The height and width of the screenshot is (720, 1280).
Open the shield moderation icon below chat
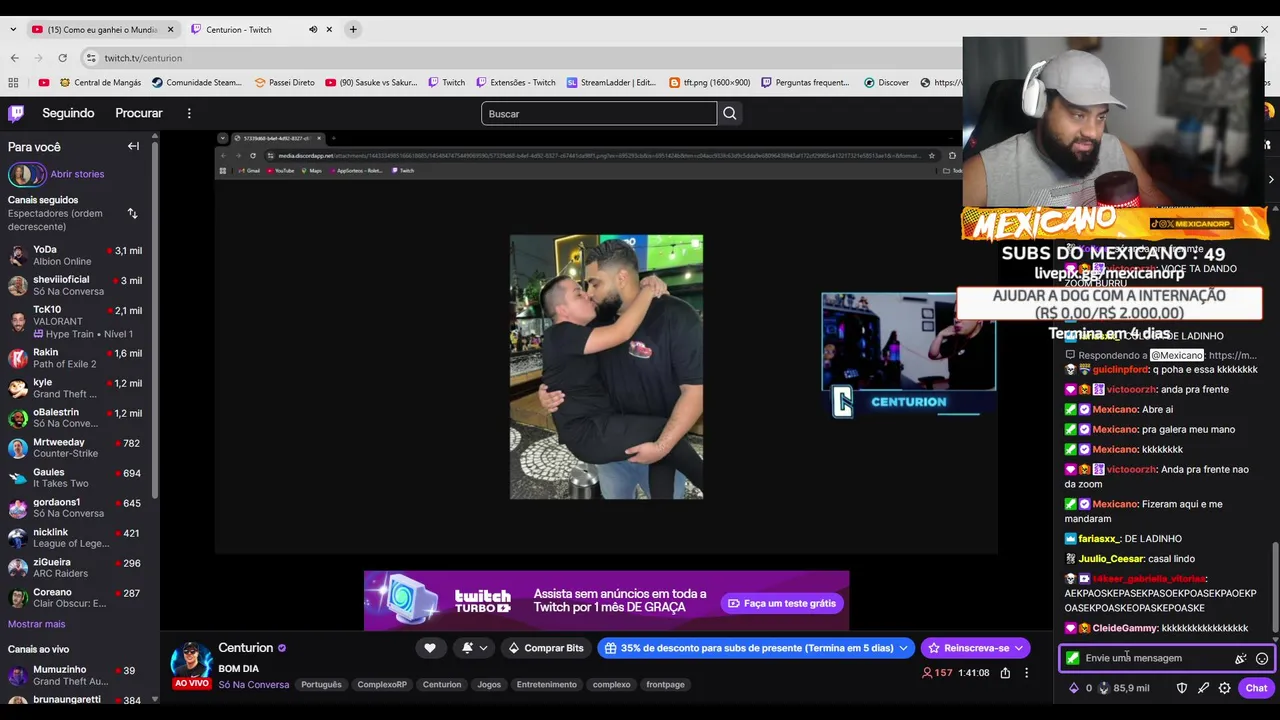tap(1182, 688)
